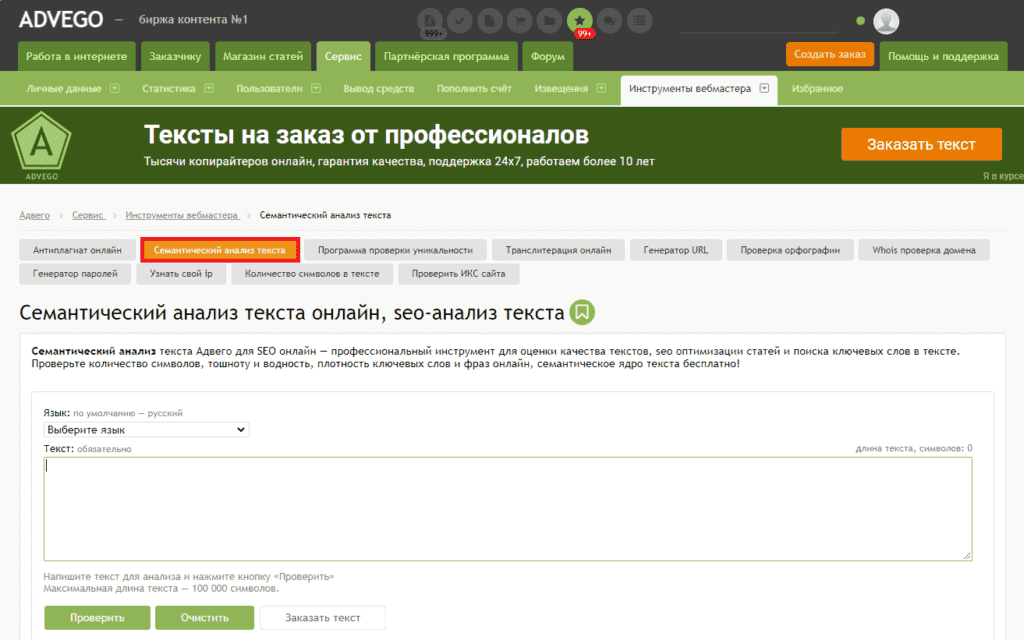Click inside the Текст input area
The height and width of the screenshot is (640, 1024).
tap(507, 508)
